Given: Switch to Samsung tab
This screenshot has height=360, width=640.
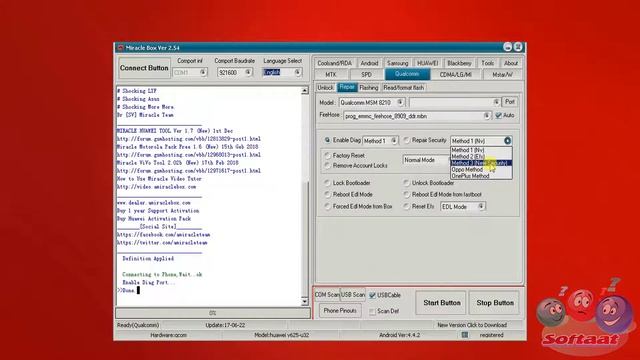Looking at the screenshot, I should coord(398,63).
